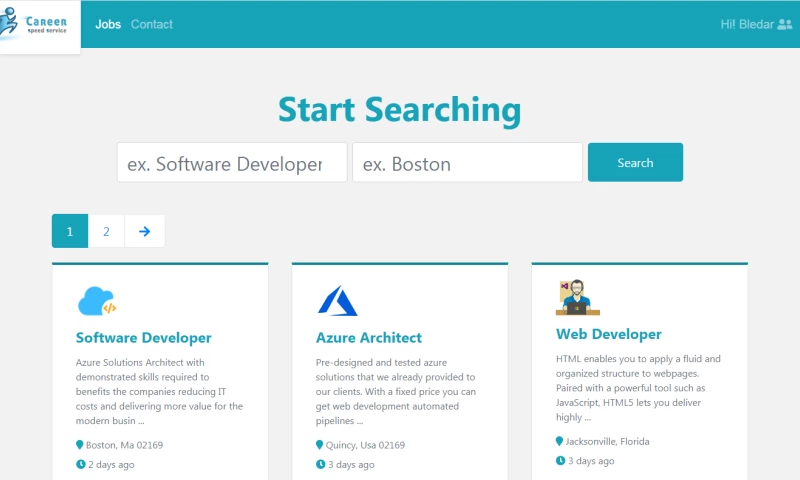Click the Jacksonville, Florida location text
The width and height of the screenshot is (800, 480).
pos(607,441)
